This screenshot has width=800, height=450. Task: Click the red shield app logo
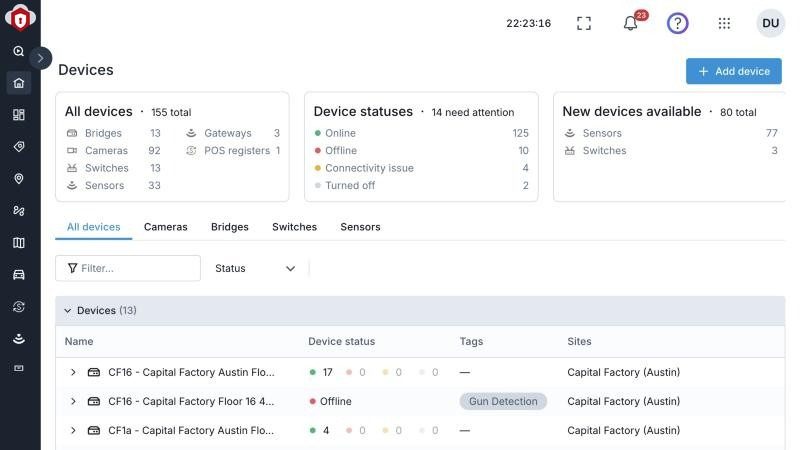click(x=20, y=18)
